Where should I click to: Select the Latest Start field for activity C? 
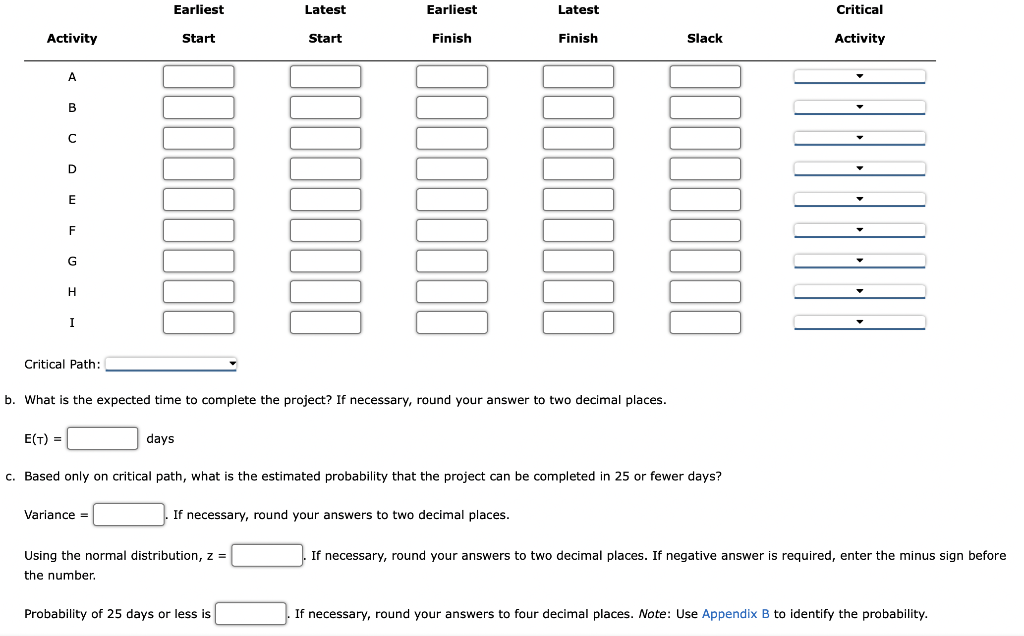(325, 137)
